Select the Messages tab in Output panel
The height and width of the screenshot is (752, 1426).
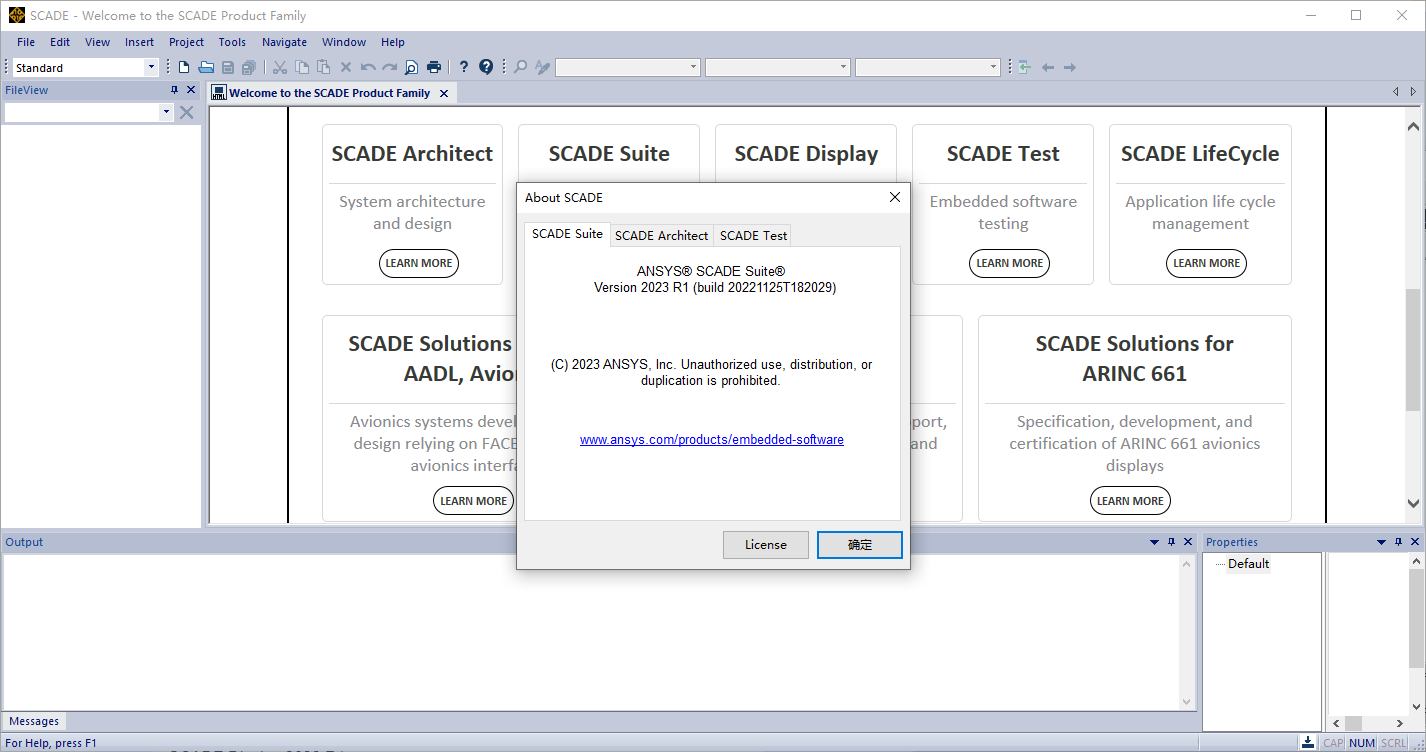point(34,721)
